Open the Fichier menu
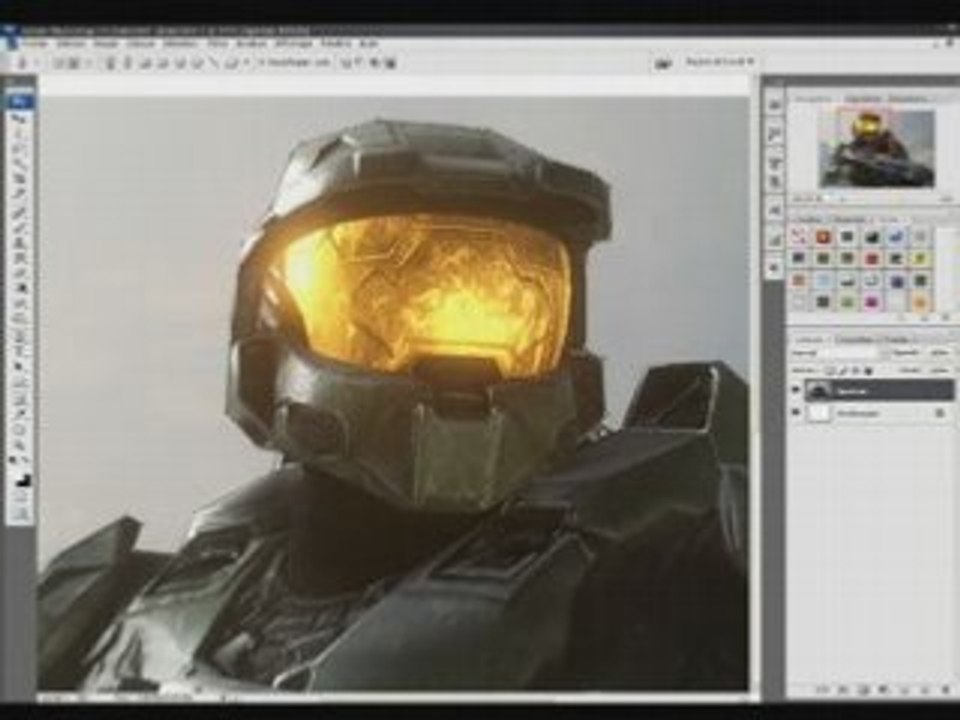 [34, 44]
